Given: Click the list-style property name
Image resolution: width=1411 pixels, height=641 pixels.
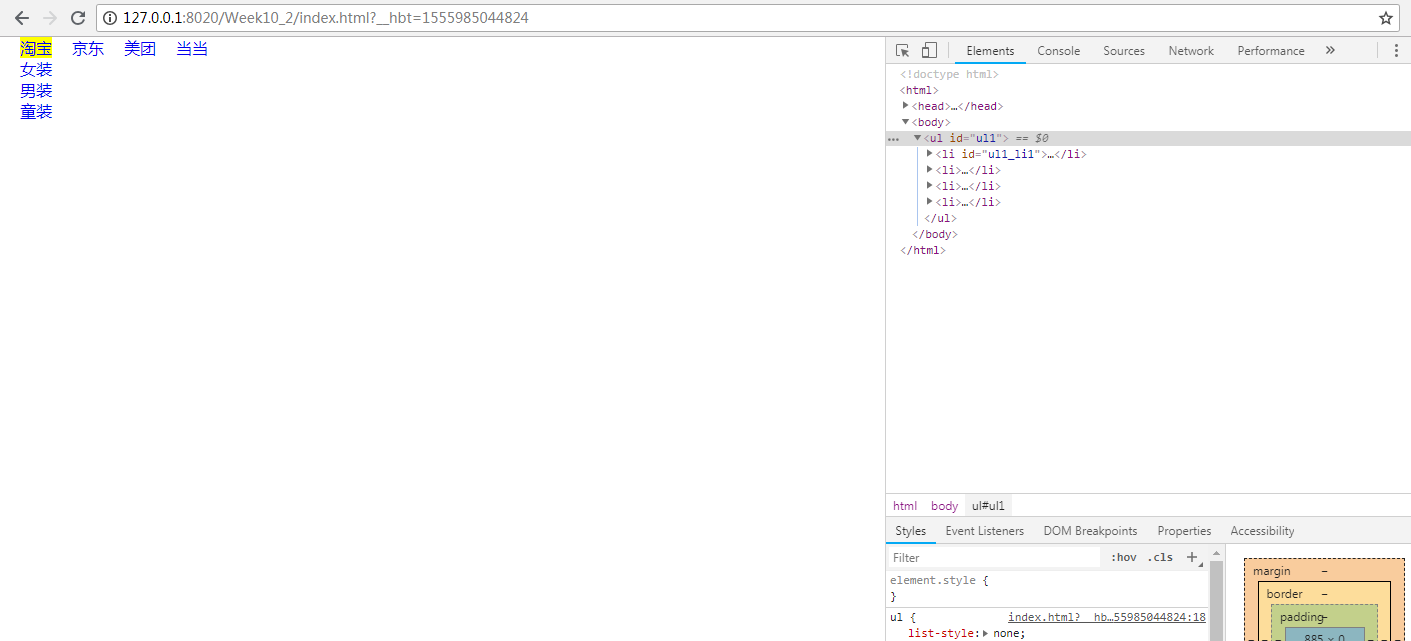Looking at the screenshot, I should (x=942, y=633).
